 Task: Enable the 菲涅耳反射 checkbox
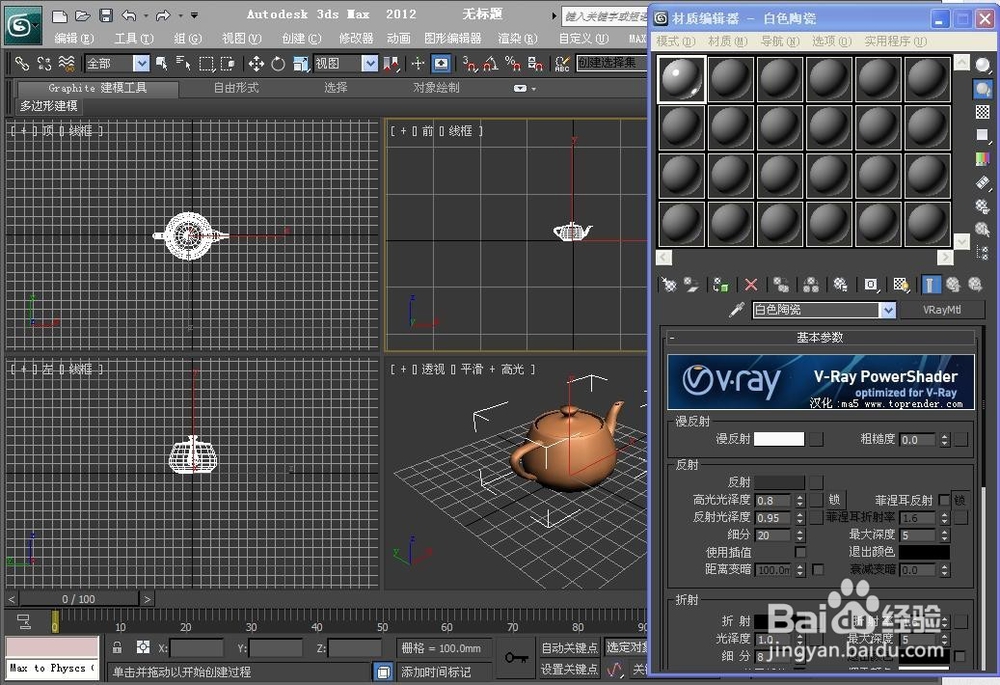coord(945,500)
